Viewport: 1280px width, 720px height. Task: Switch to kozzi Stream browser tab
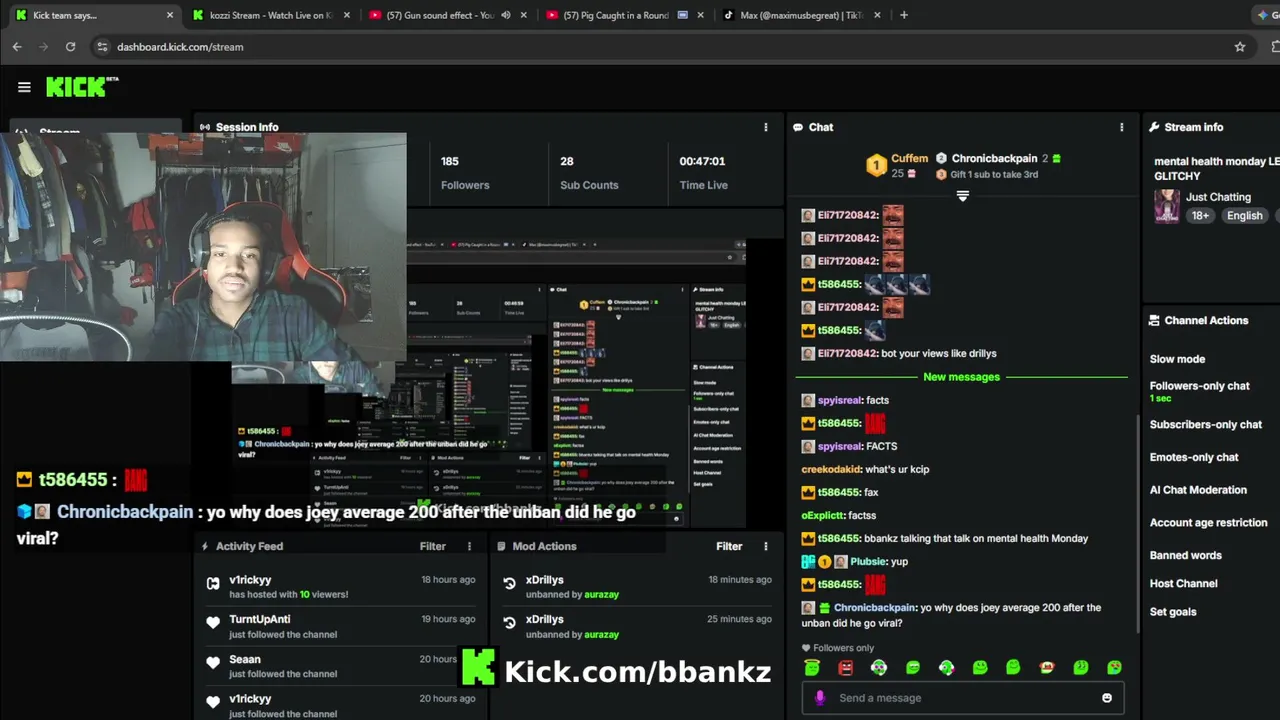click(270, 15)
